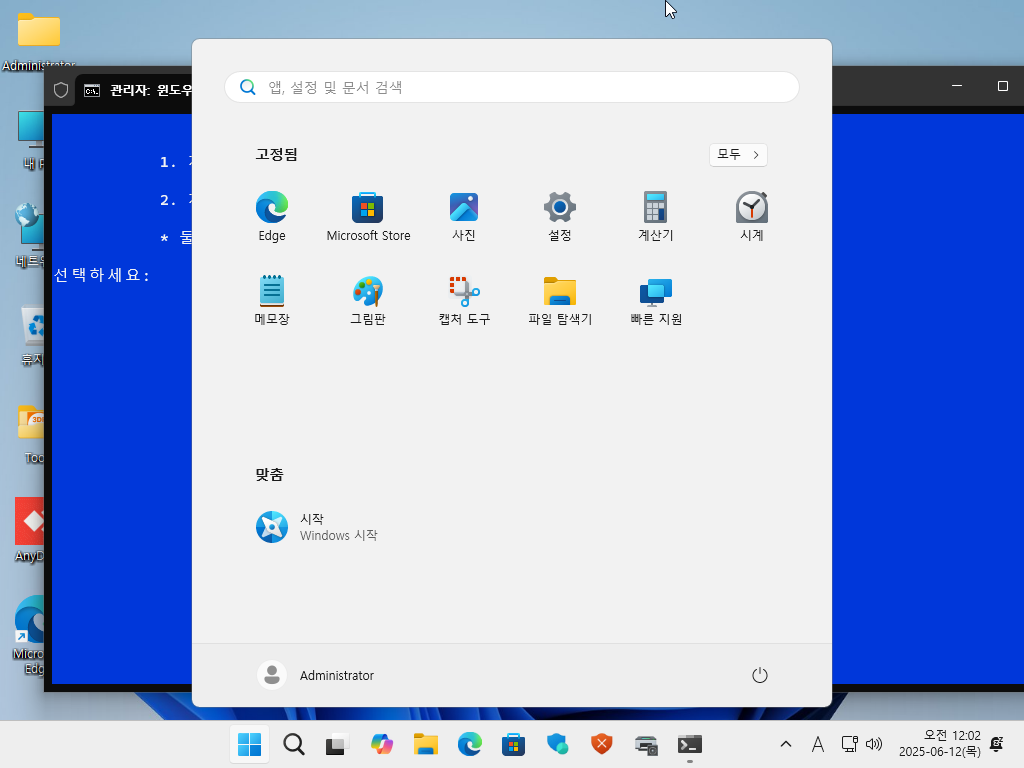Viewport: 1024px width, 768px height.
Task: Open the notification bell in tray
Action: (x=997, y=744)
